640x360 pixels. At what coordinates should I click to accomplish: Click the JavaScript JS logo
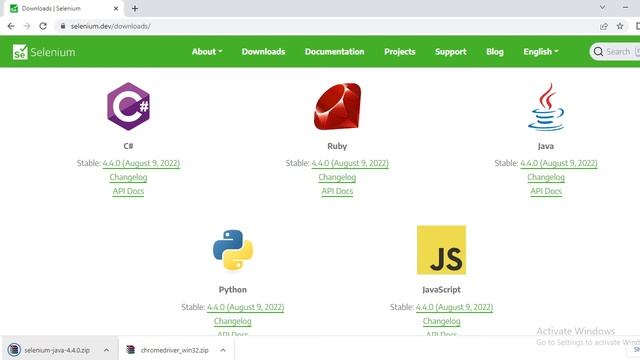point(441,250)
